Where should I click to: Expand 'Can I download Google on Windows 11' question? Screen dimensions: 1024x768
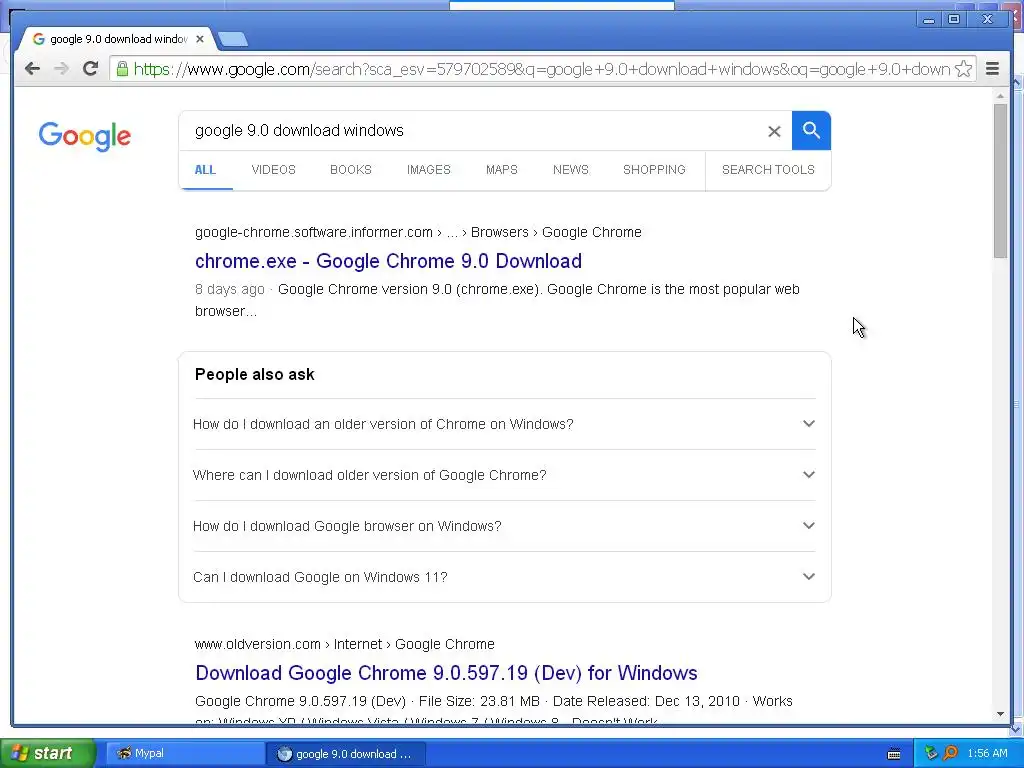(x=504, y=577)
